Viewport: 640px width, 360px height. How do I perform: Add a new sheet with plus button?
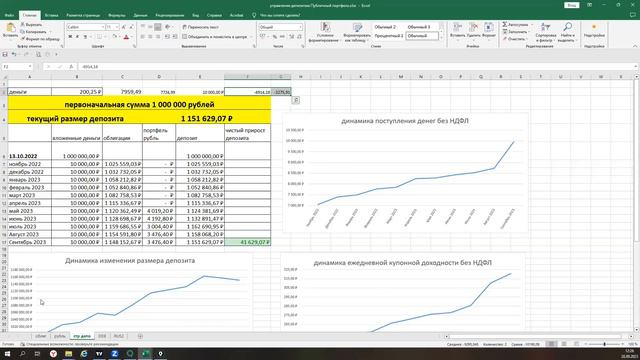140,336
